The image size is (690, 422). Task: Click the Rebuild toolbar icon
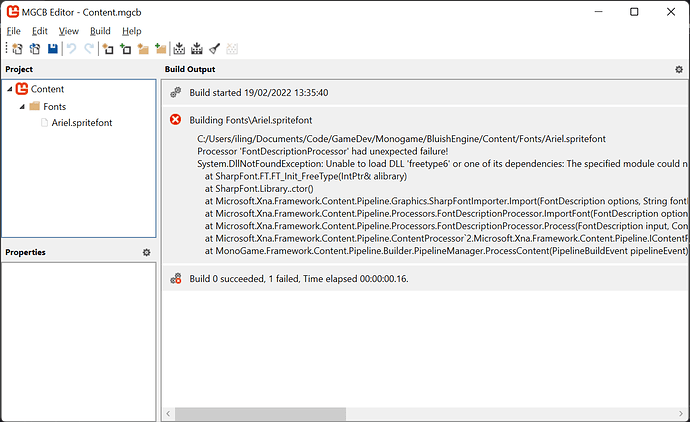197,49
